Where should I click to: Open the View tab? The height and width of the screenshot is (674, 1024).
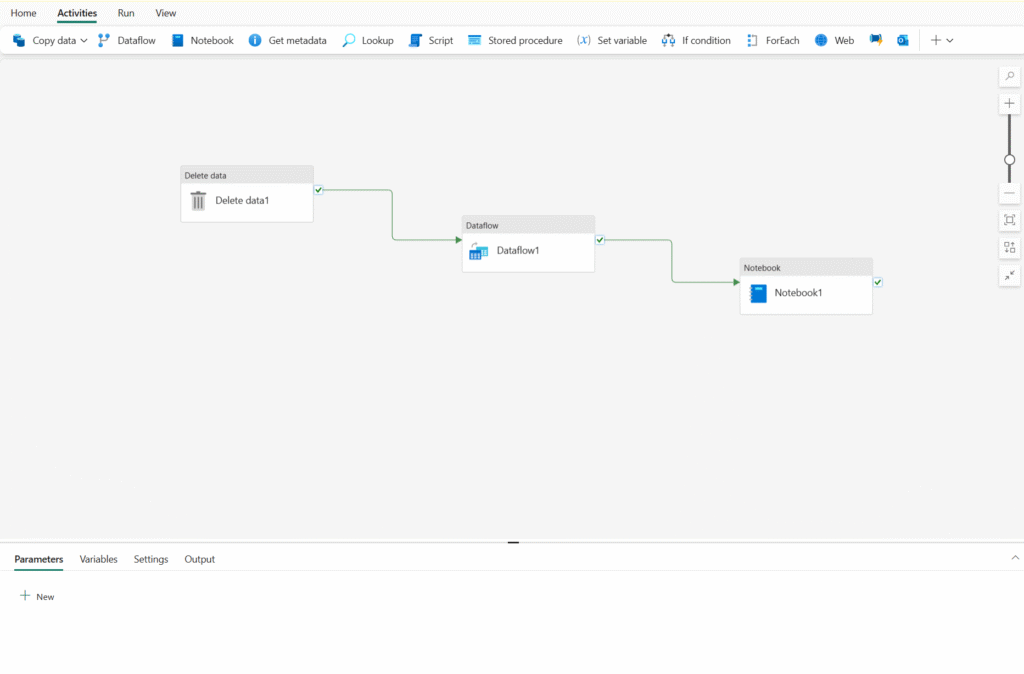(166, 13)
